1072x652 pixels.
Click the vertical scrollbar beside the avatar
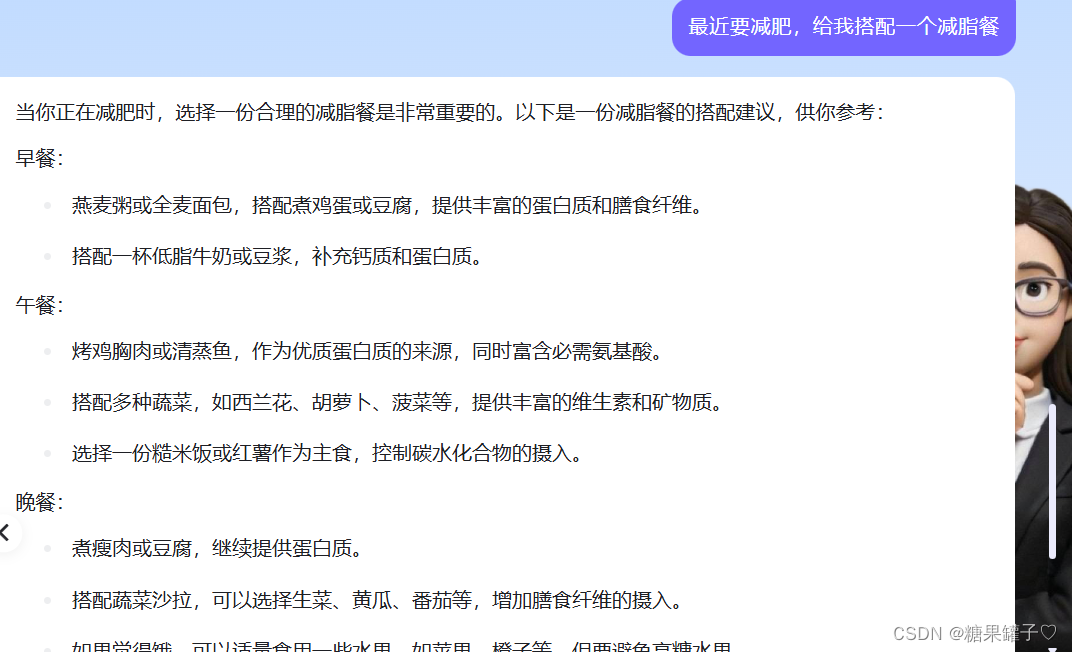pos(1052,481)
